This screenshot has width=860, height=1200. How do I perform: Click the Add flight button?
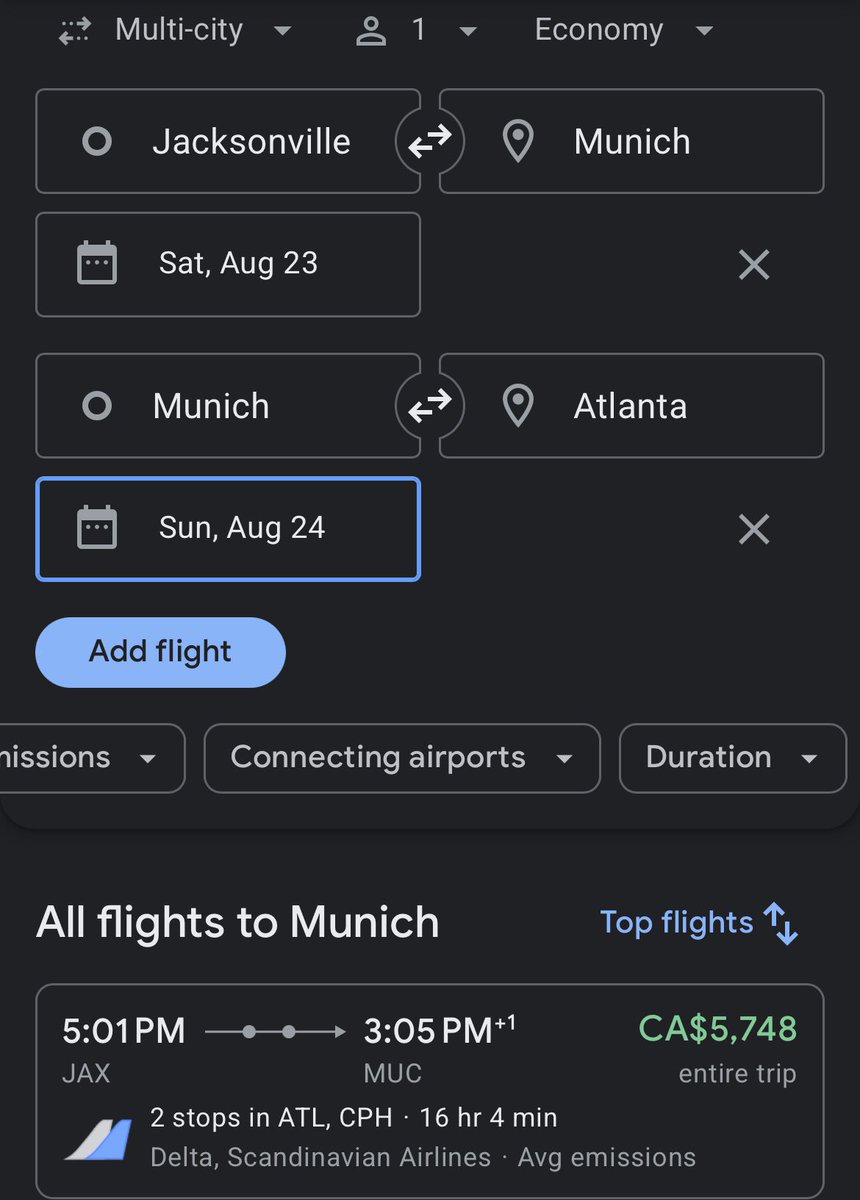tap(160, 652)
